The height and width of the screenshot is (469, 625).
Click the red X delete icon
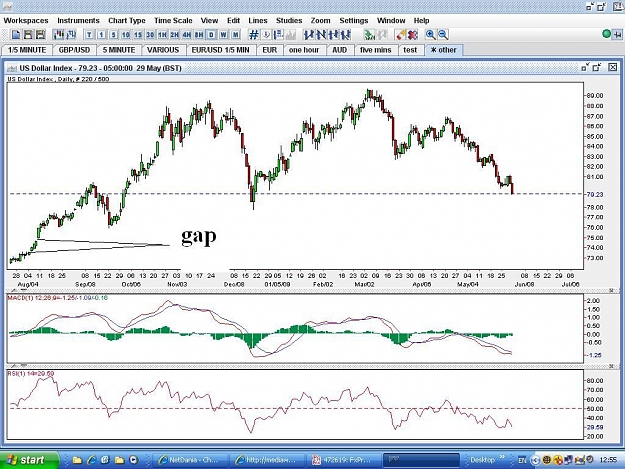click(x=413, y=35)
